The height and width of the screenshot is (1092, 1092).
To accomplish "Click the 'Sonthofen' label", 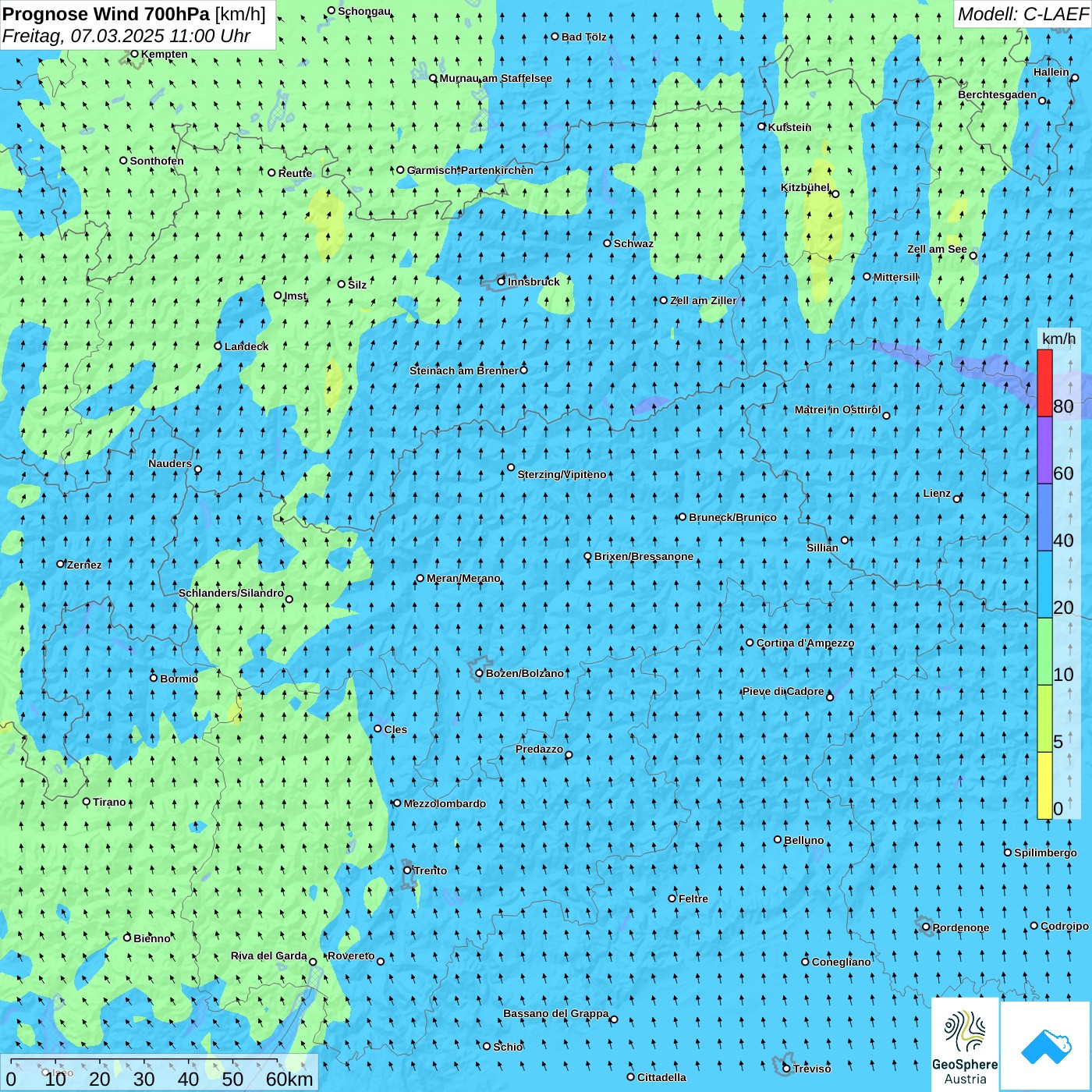I will (157, 161).
